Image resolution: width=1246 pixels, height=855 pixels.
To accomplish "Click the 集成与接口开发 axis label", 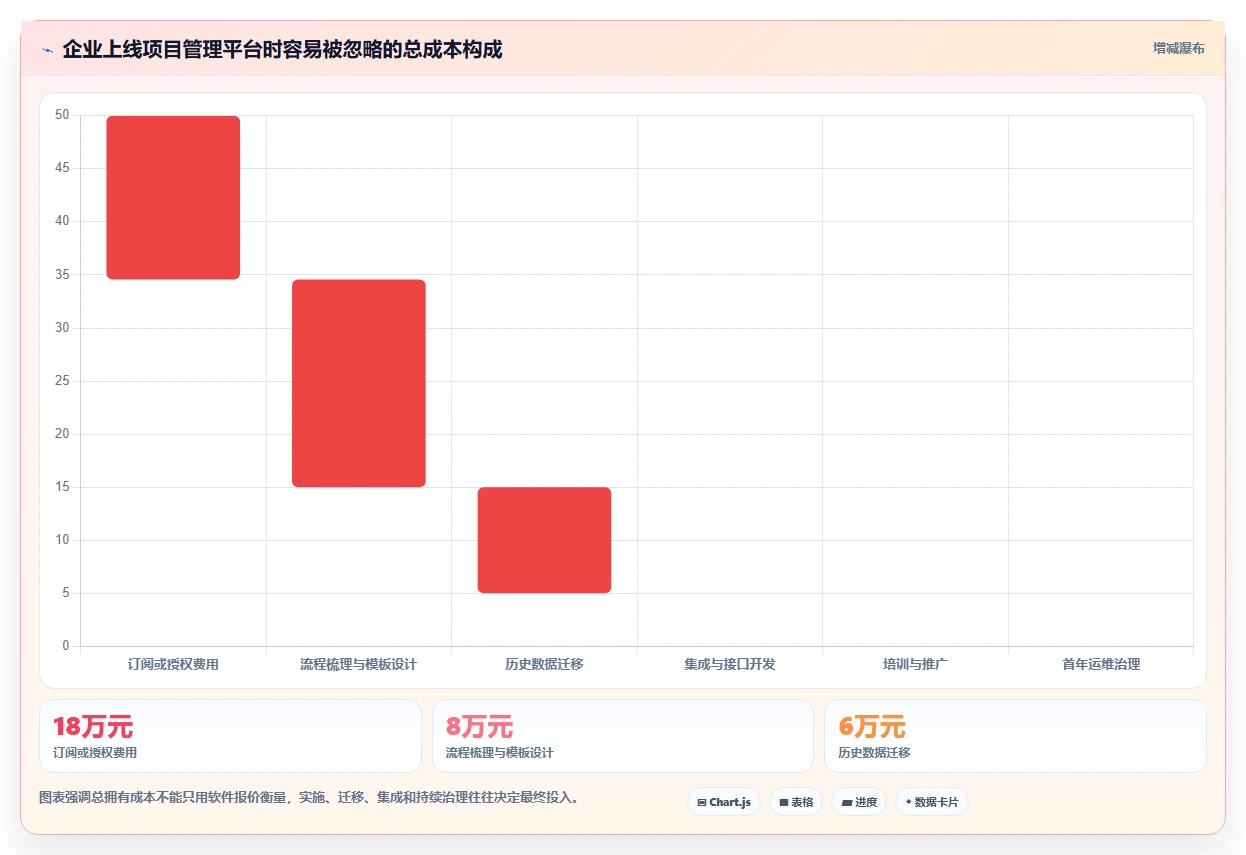I will coord(730,664).
